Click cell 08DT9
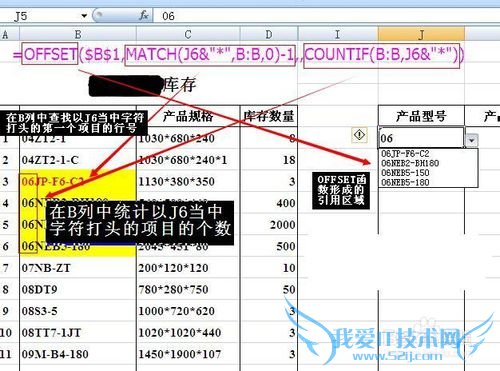This screenshot has height=371, width=500. (78, 289)
